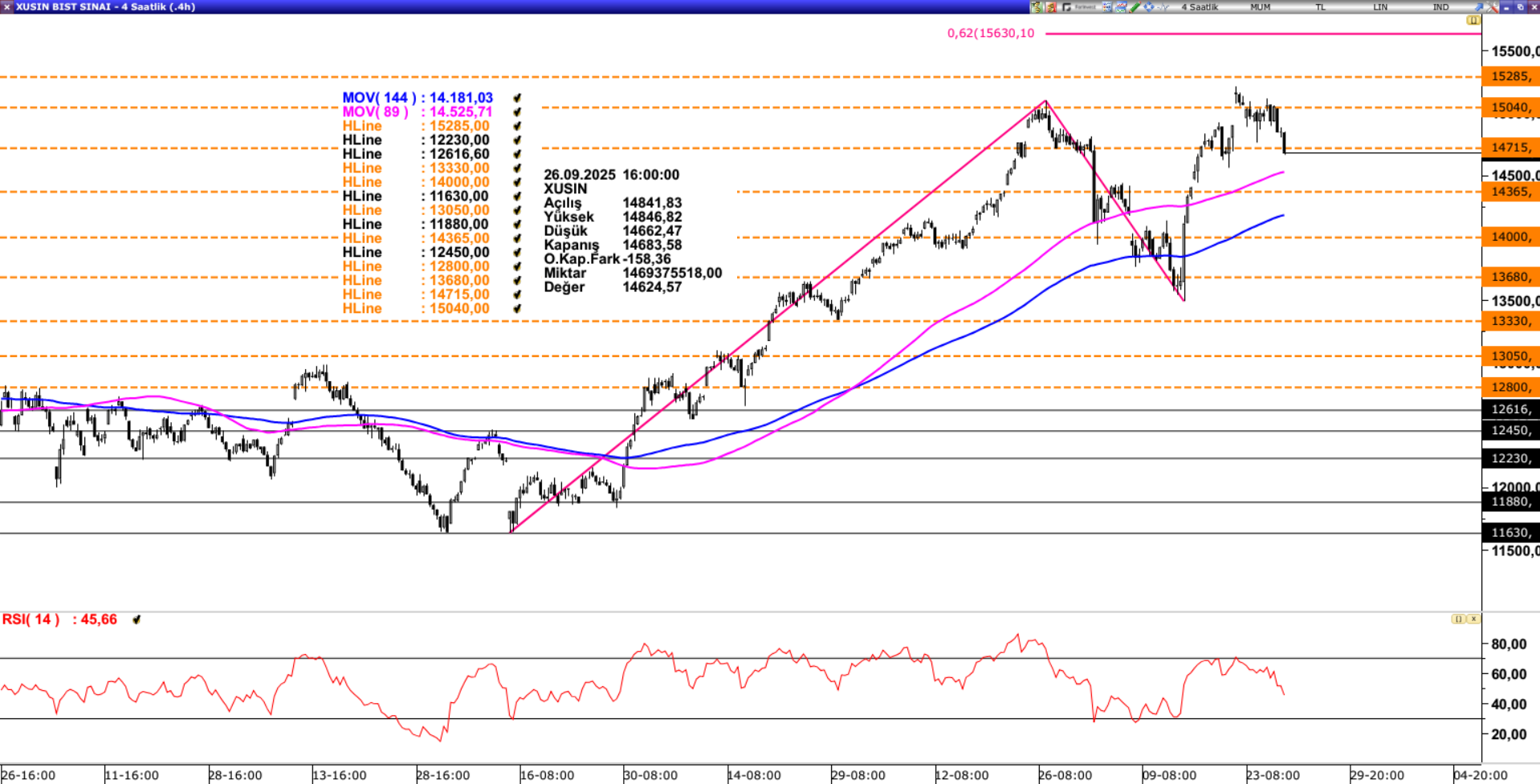Toggle the MOV(144) indicator checkmark

click(517, 98)
